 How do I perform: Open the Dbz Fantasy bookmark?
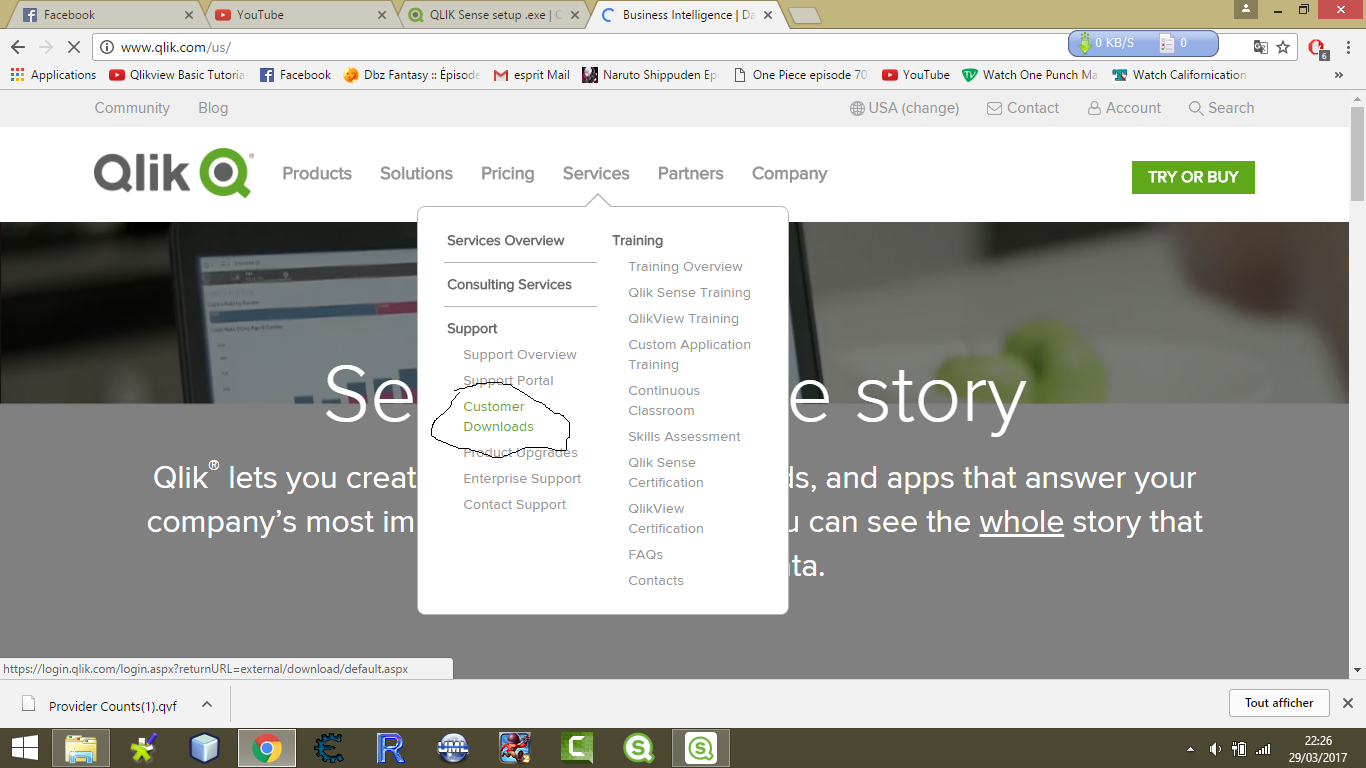click(x=411, y=75)
